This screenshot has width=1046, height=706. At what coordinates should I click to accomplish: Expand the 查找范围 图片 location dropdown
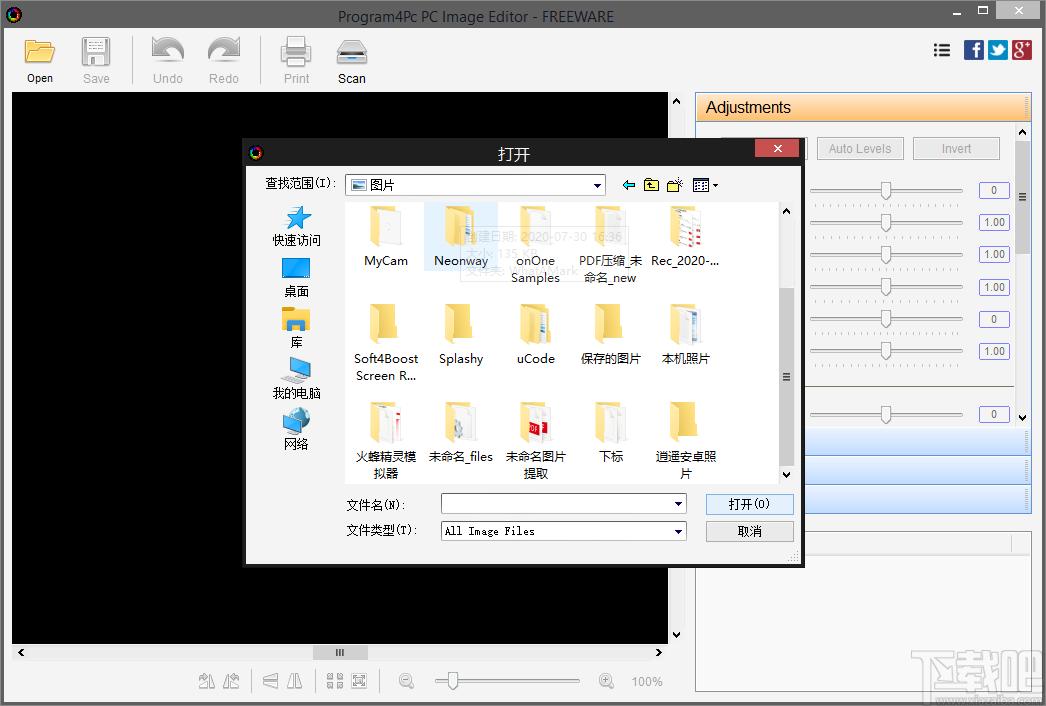597,185
